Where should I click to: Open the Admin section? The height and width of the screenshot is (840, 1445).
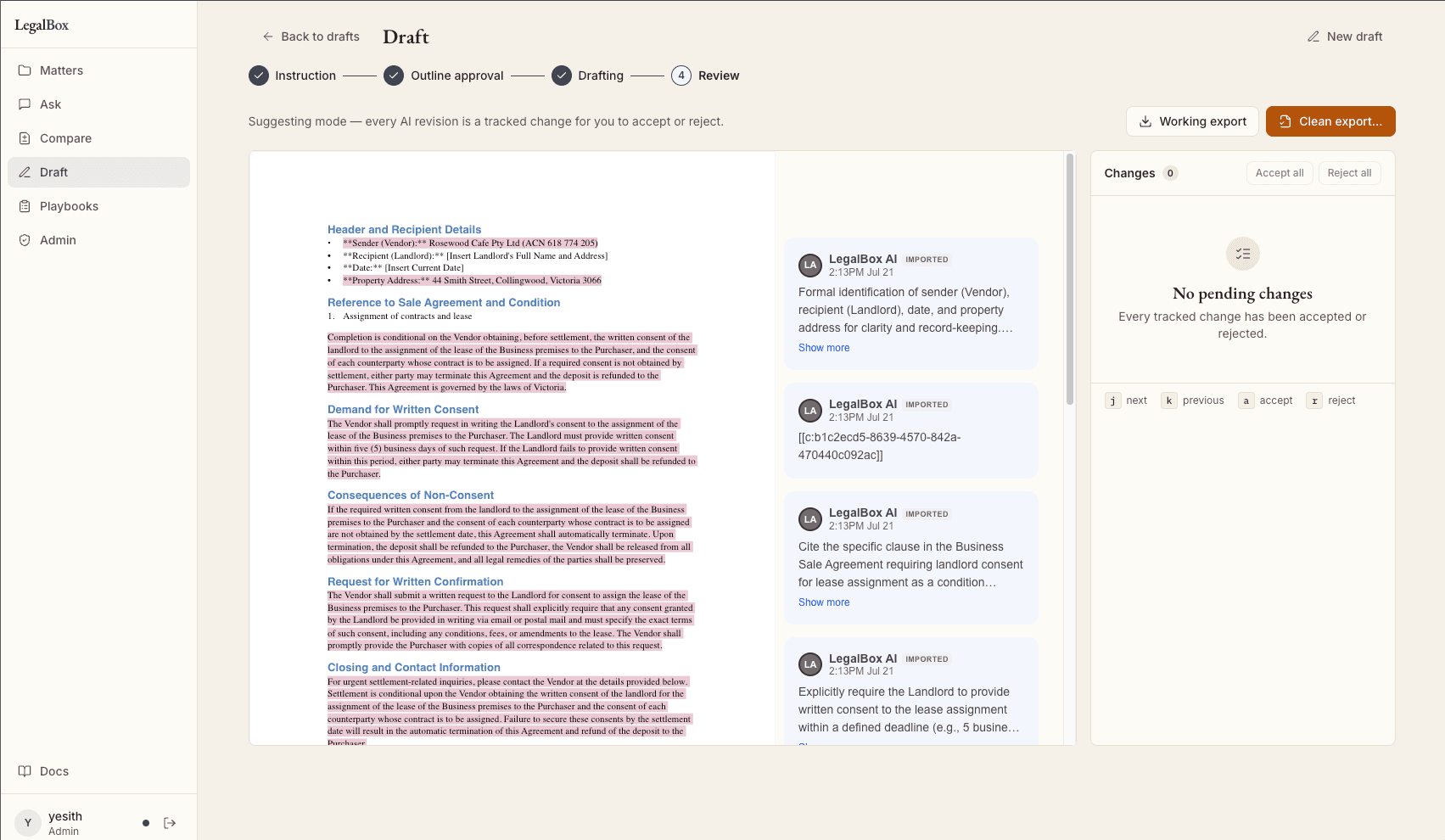click(x=98, y=240)
